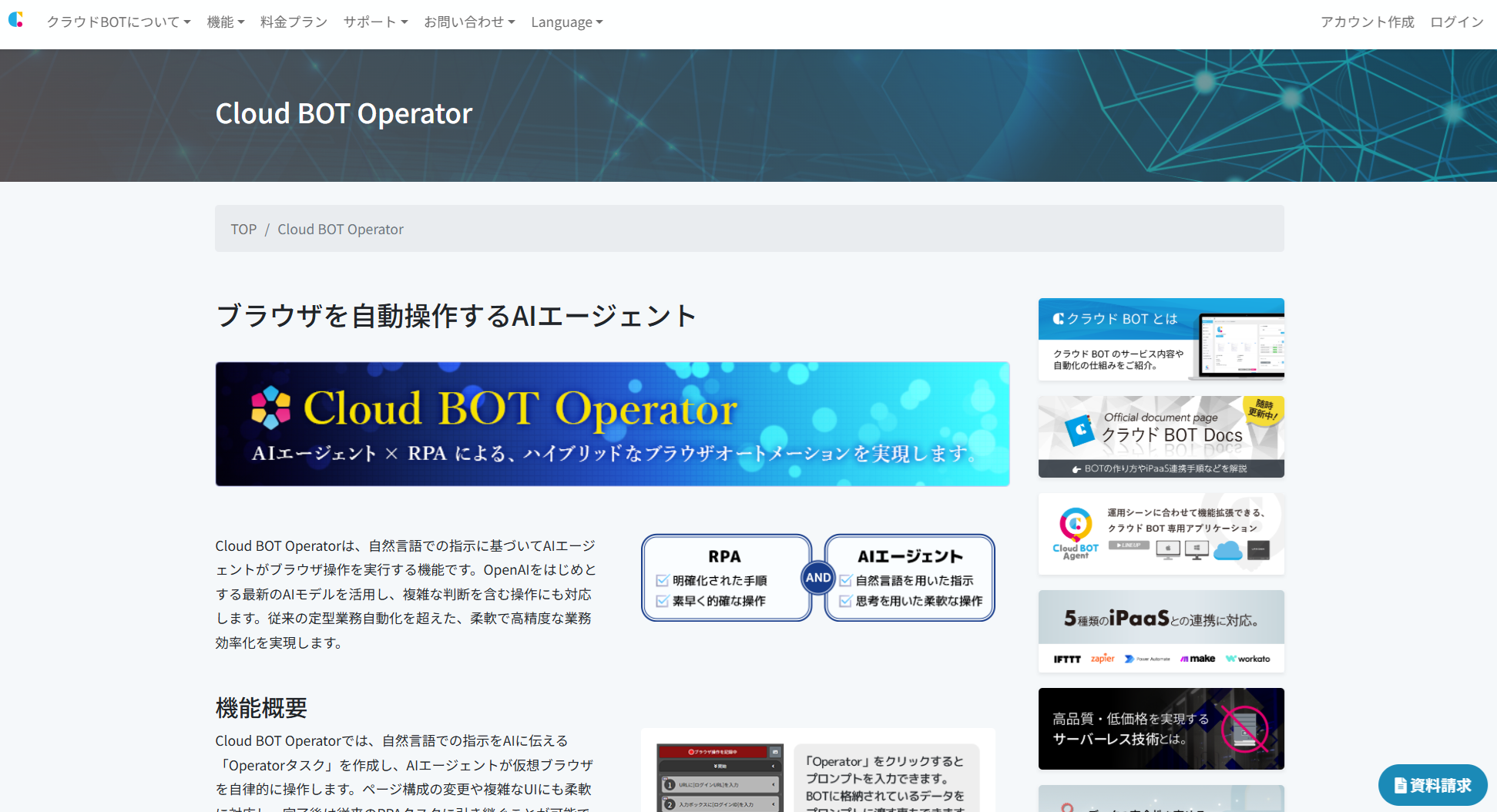1497x812 pixels.
Task: Click the RPA box heading
Action: pyautogui.click(x=724, y=556)
